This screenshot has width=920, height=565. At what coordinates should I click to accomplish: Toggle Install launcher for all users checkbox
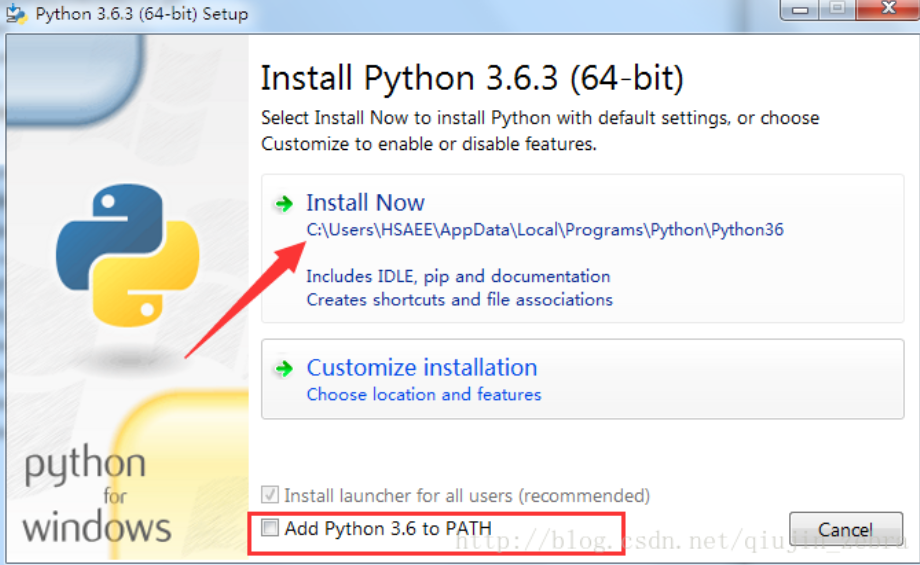pyautogui.click(x=270, y=495)
